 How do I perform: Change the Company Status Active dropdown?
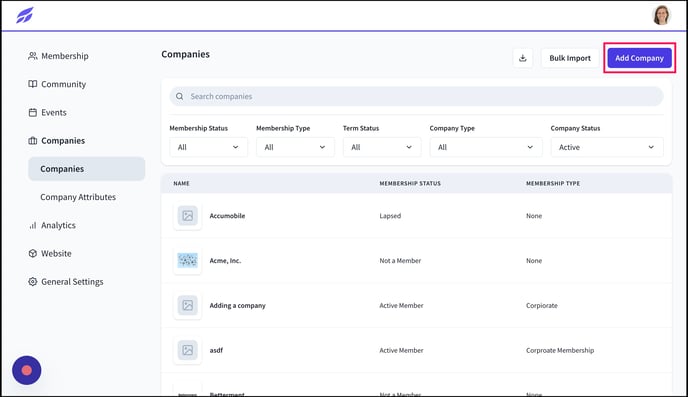(x=607, y=147)
